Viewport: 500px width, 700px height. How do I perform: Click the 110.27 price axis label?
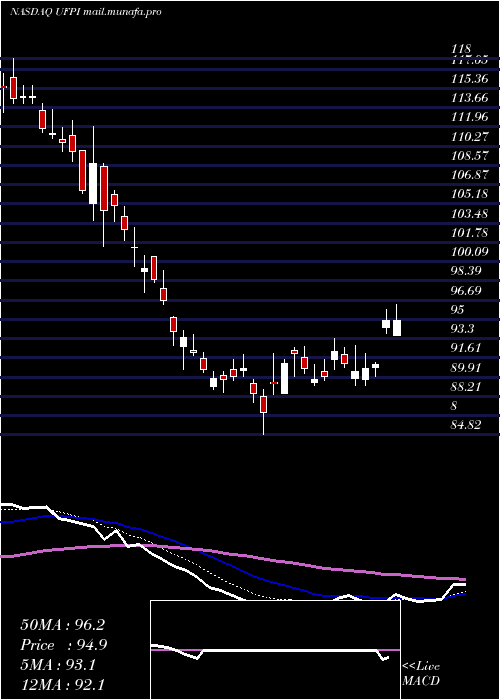(470, 137)
